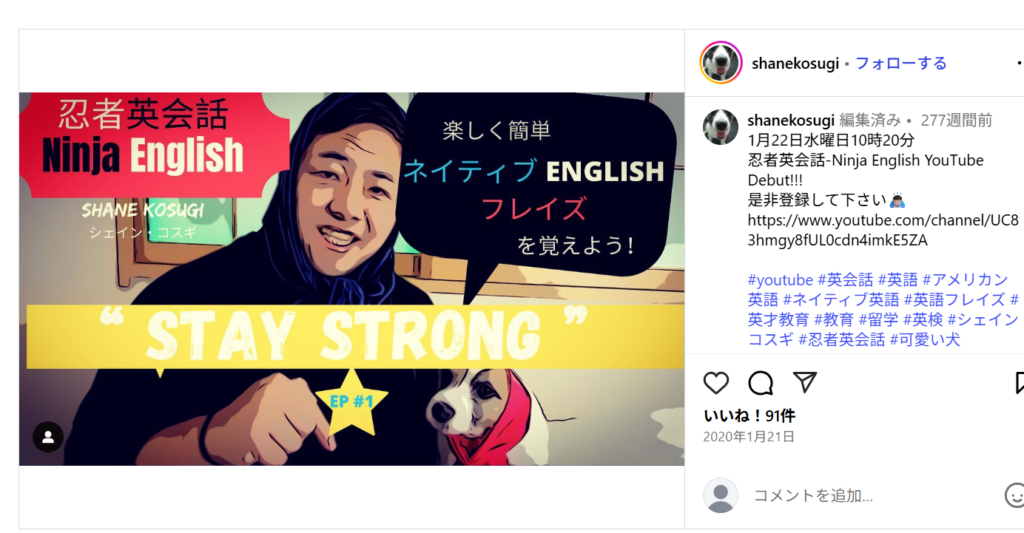Click the Ninja English post image
Image resolution: width=1024 pixels, height=533 pixels.
(351, 279)
